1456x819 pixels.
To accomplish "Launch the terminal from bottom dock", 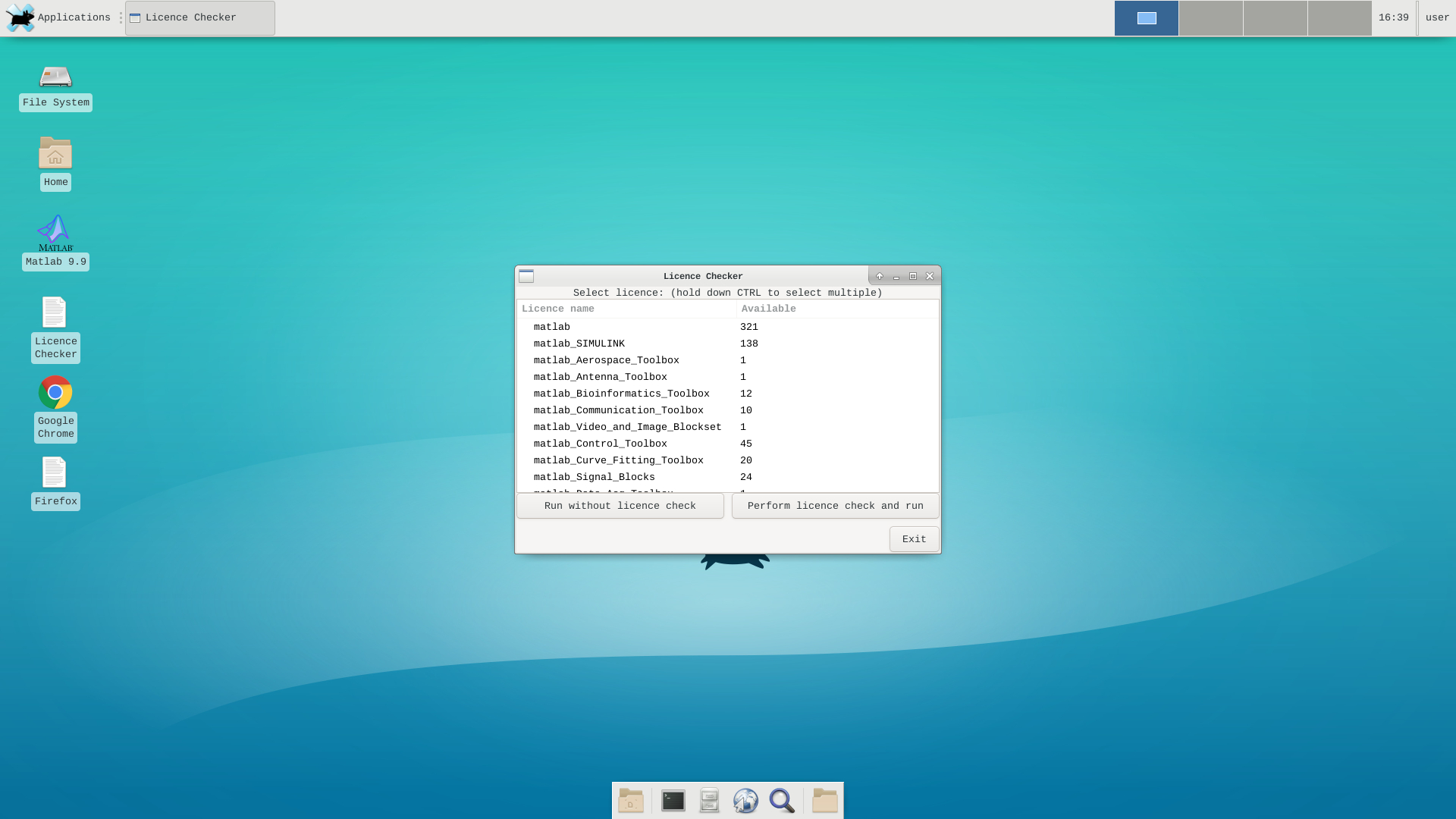I will coord(673,801).
